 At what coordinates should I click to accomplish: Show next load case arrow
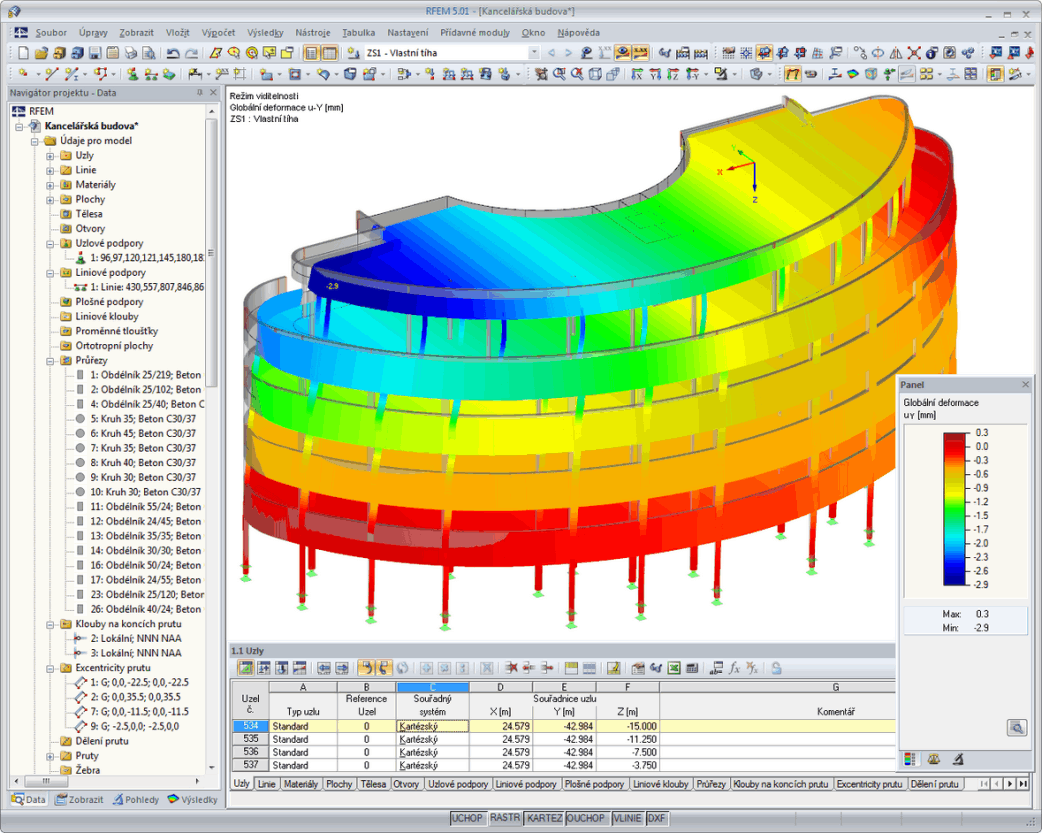568,53
